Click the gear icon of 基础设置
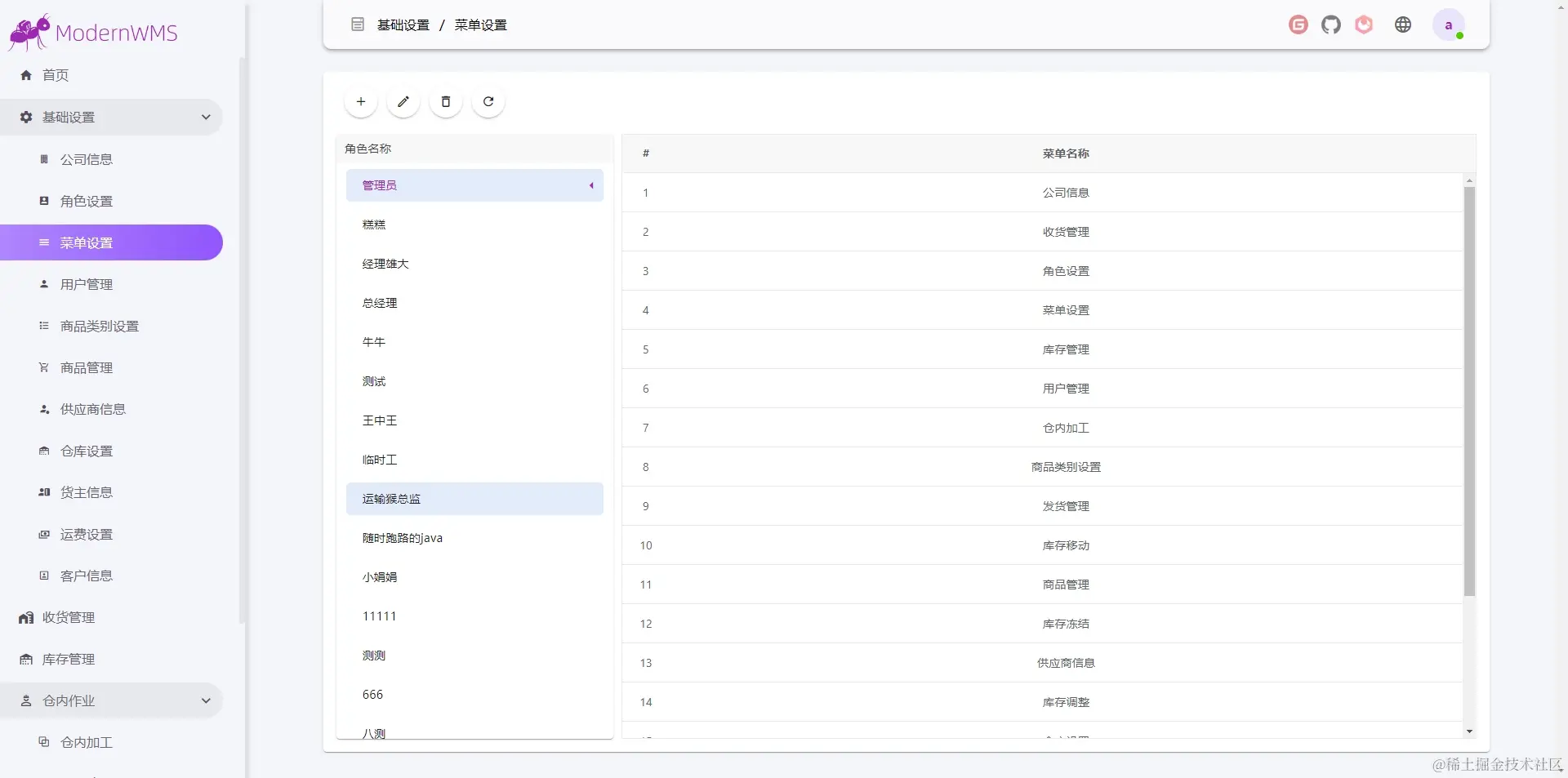1568x778 pixels. click(26, 118)
